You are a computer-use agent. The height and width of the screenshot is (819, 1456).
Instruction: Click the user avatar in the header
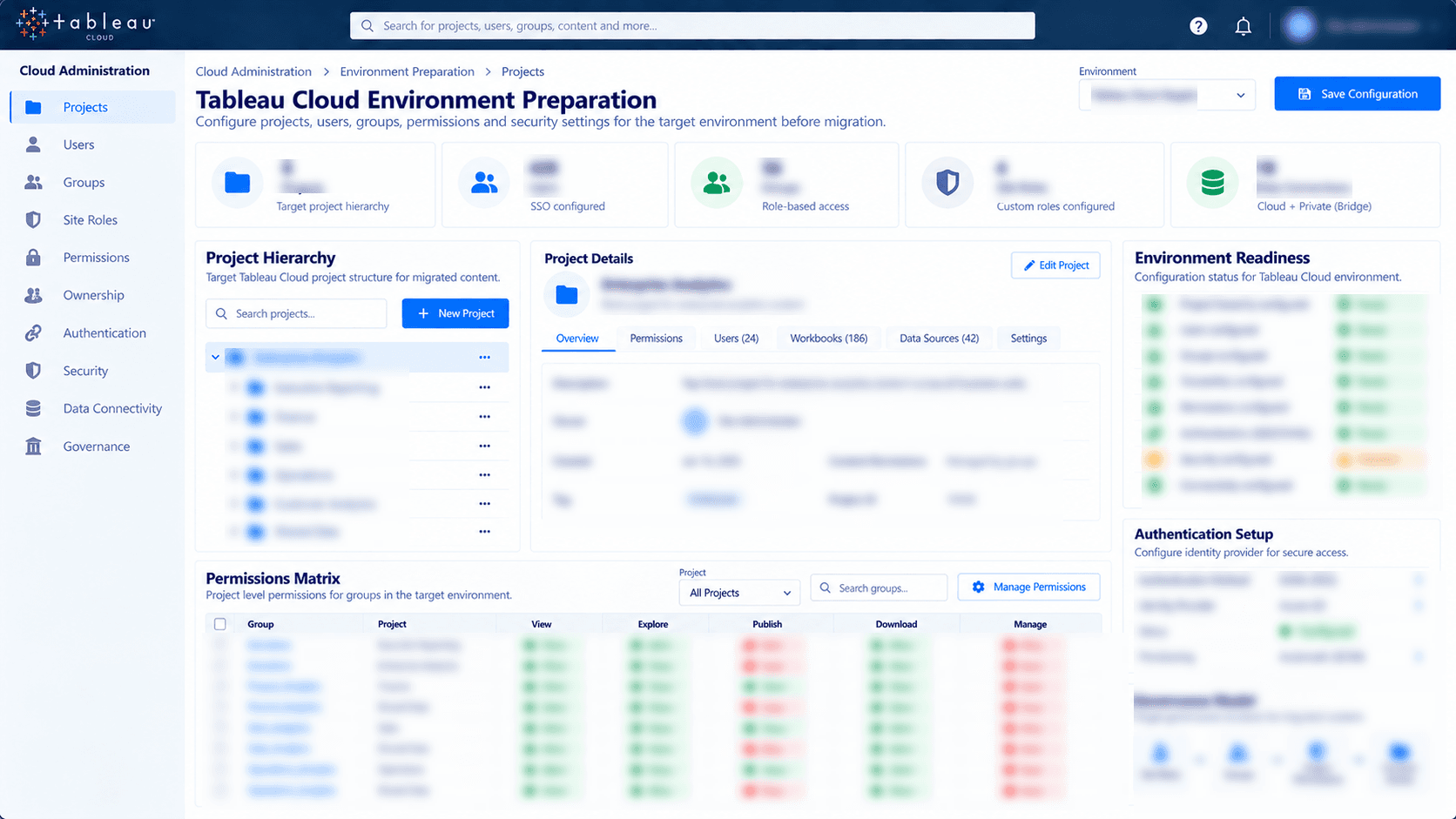point(1300,26)
